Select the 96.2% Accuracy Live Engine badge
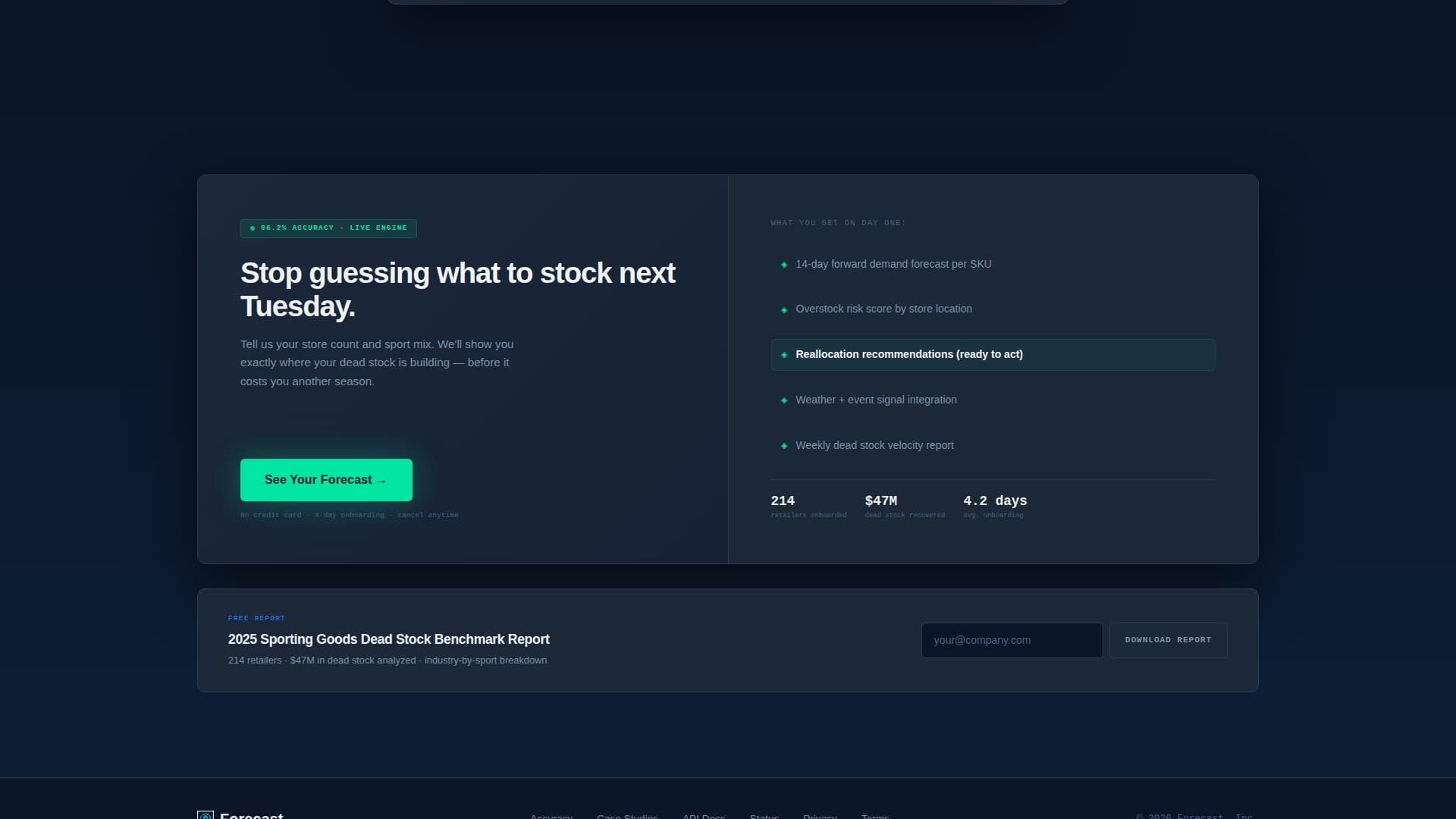1456x819 pixels. pos(328,228)
